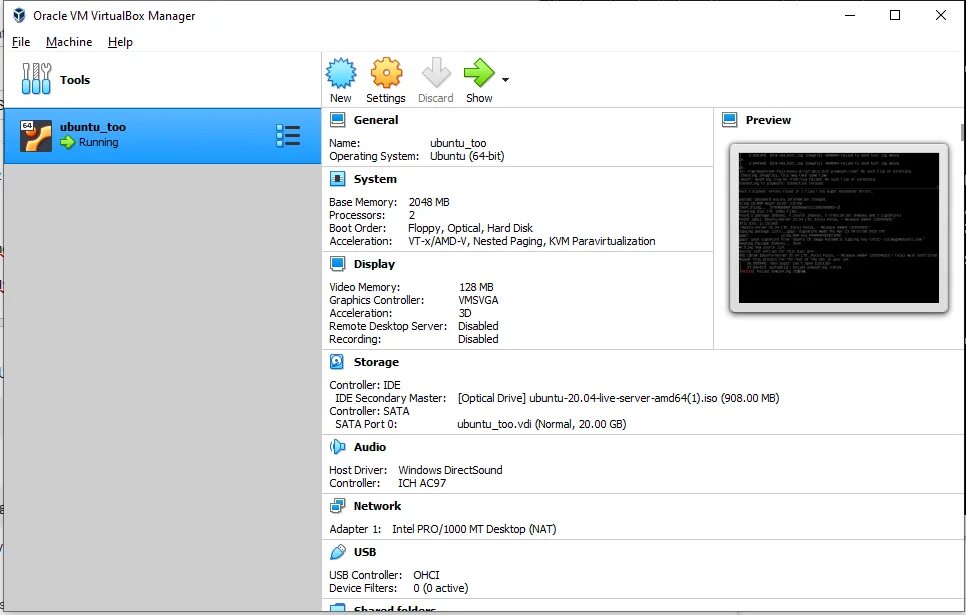Click the 'ubuntu_too.vdi (Normal, 20.00 GB)' entry

[542, 424]
